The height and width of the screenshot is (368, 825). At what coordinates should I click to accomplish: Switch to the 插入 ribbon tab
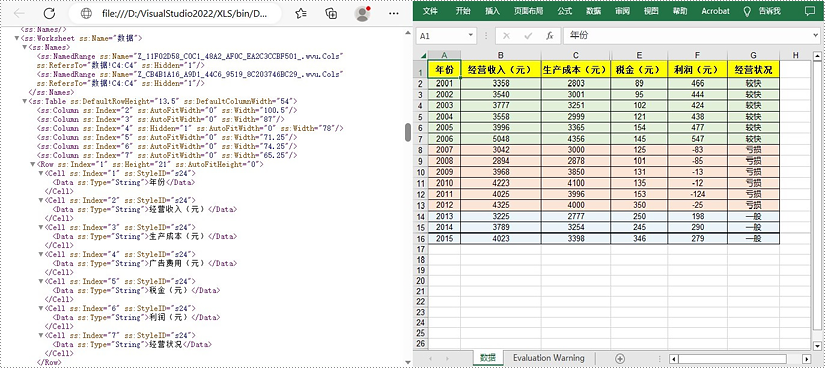(492, 11)
